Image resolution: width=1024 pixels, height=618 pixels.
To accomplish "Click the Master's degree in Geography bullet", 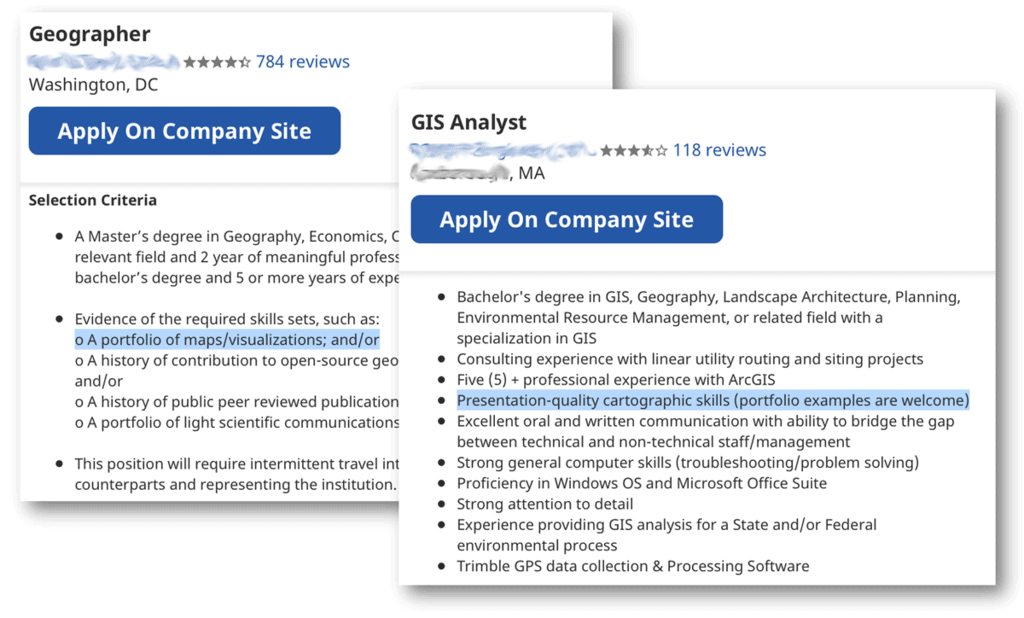I will [x=230, y=237].
